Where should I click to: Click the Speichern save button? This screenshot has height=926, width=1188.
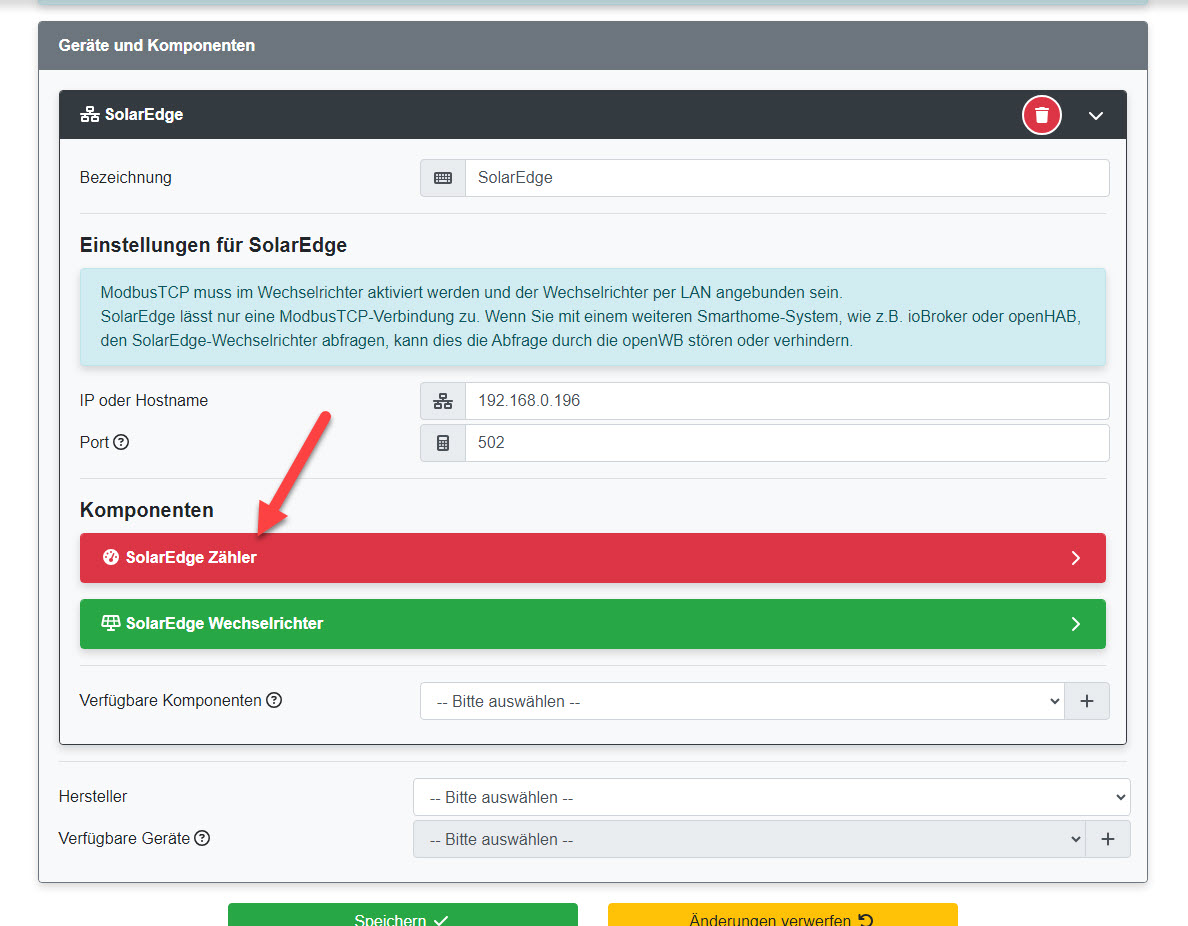tap(402, 915)
